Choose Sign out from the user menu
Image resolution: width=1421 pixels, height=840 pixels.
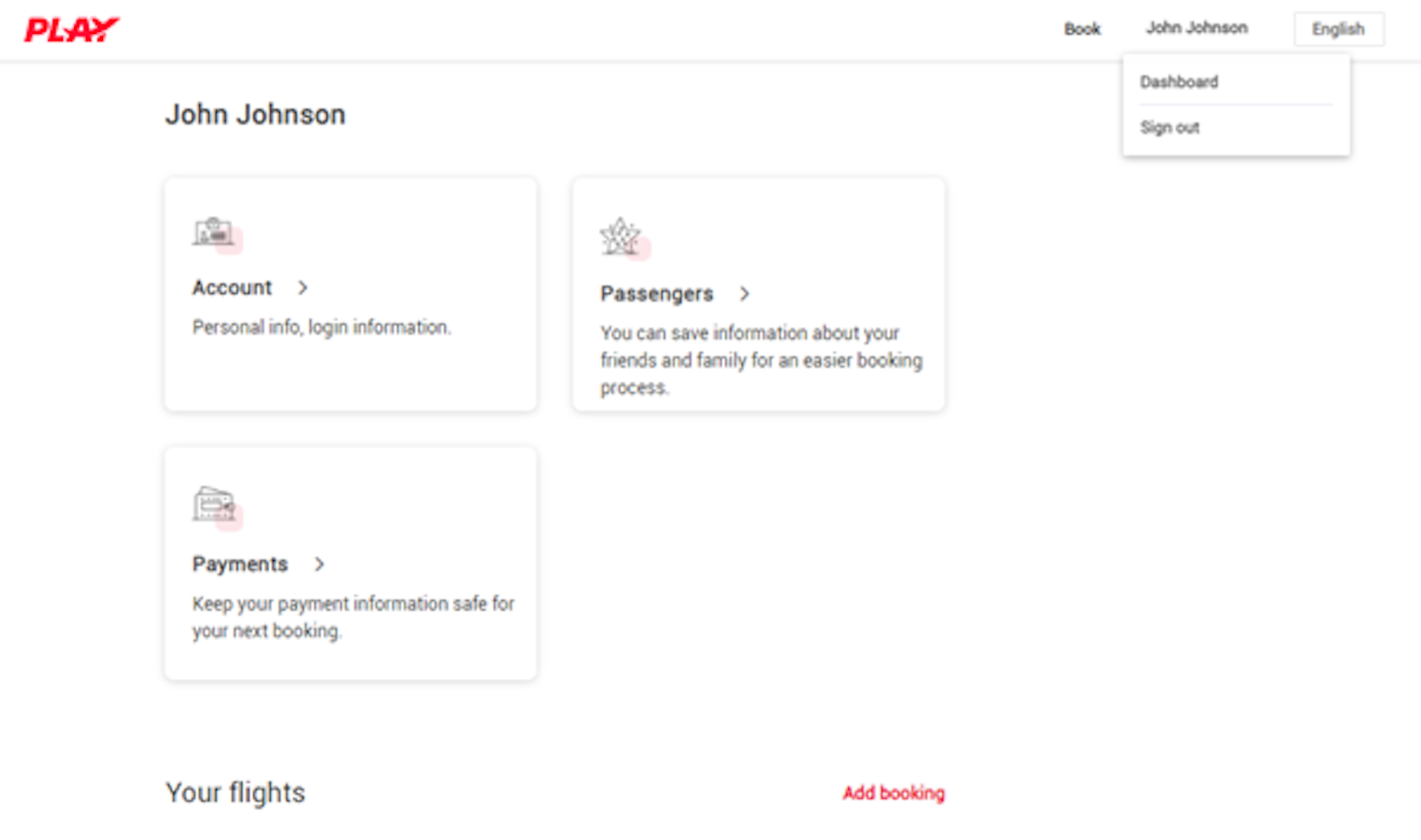click(1169, 127)
